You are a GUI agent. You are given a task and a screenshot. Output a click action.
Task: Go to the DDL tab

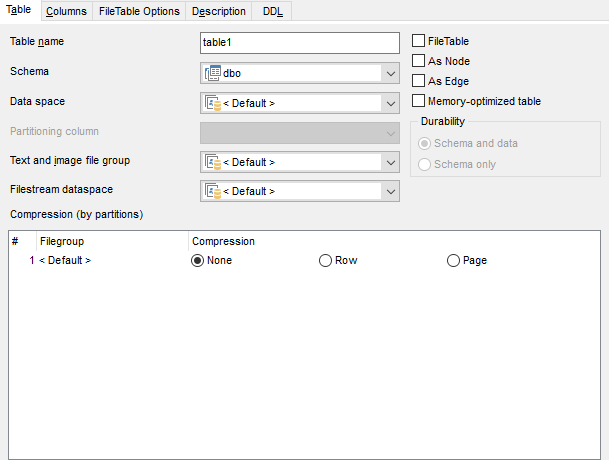272,11
